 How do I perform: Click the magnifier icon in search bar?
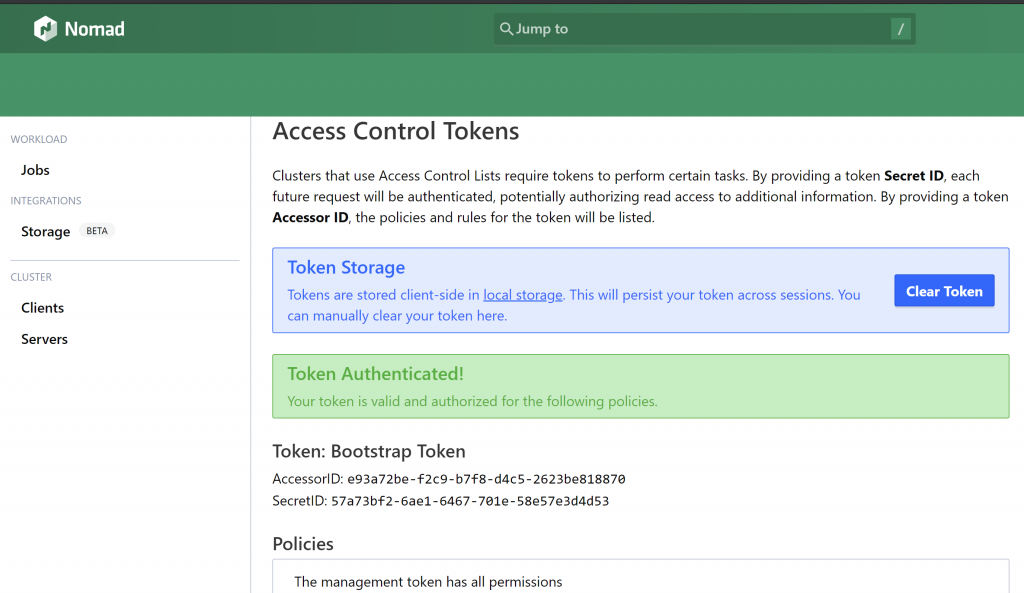click(506, 29)
